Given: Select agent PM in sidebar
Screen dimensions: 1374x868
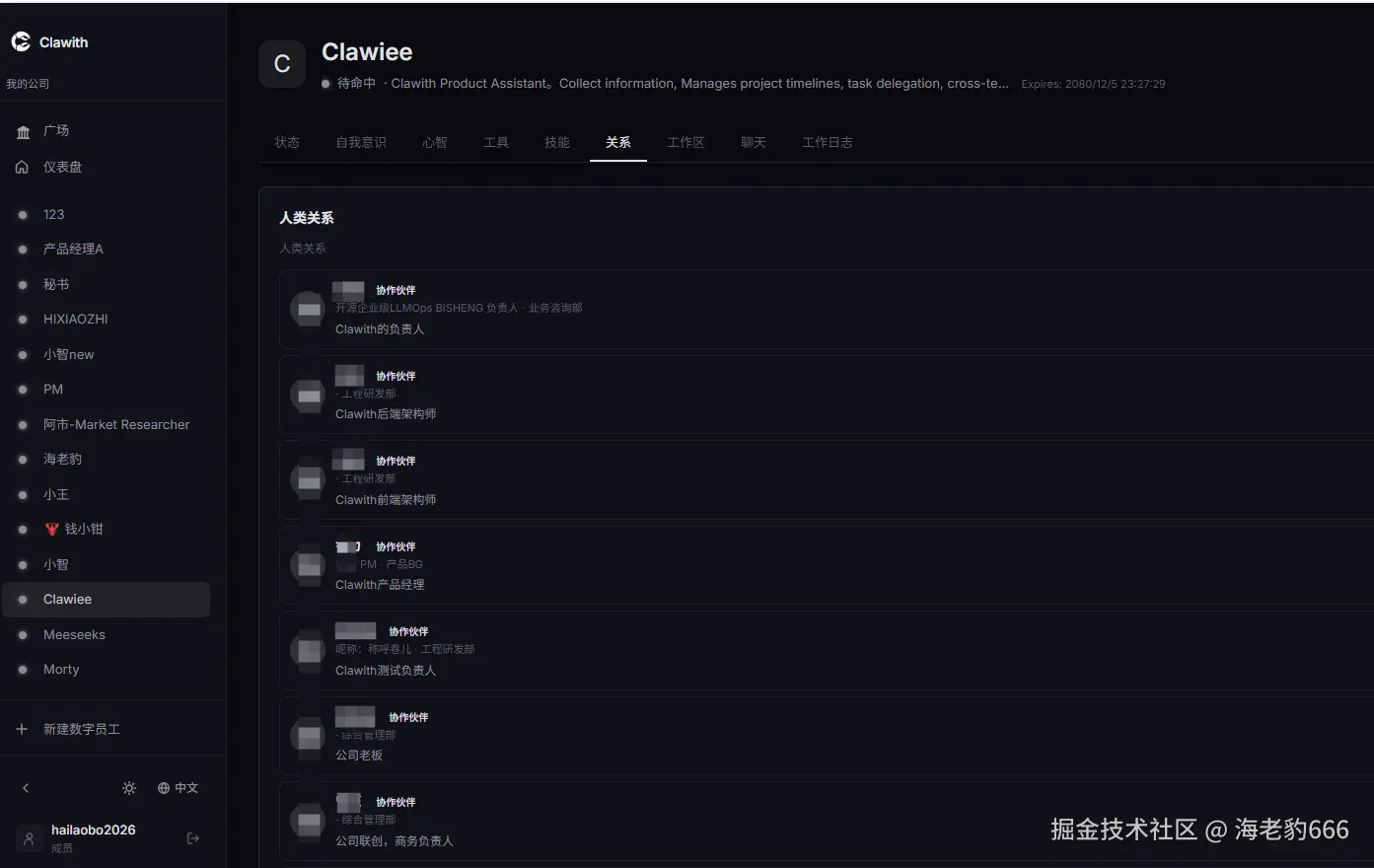Looking at the screenshot, I should 106,389.
